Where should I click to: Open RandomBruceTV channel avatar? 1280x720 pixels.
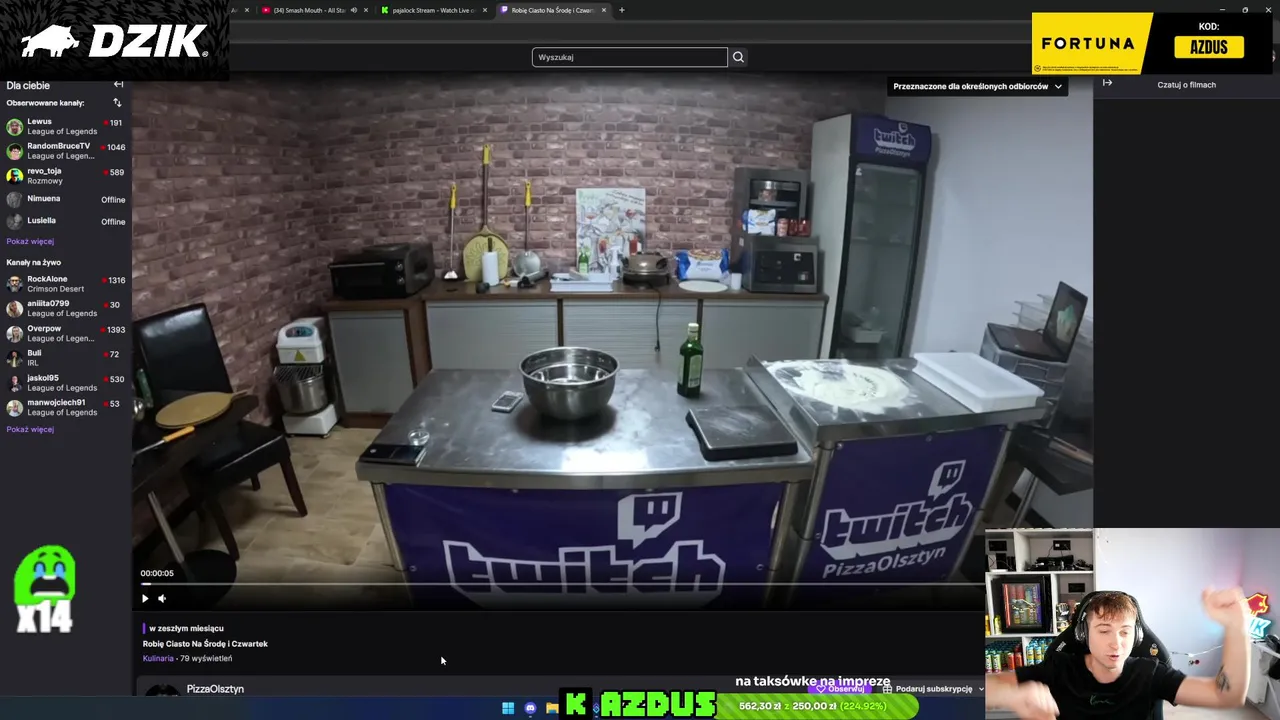14,151
